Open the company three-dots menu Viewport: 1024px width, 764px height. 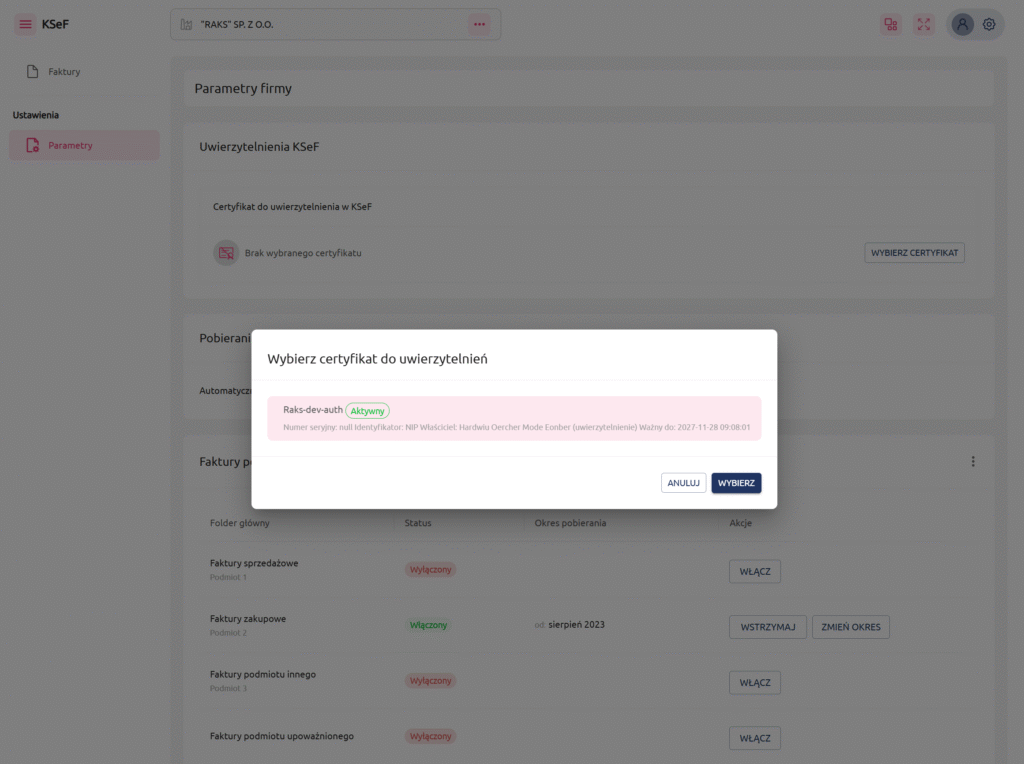(x=479, y=24)
